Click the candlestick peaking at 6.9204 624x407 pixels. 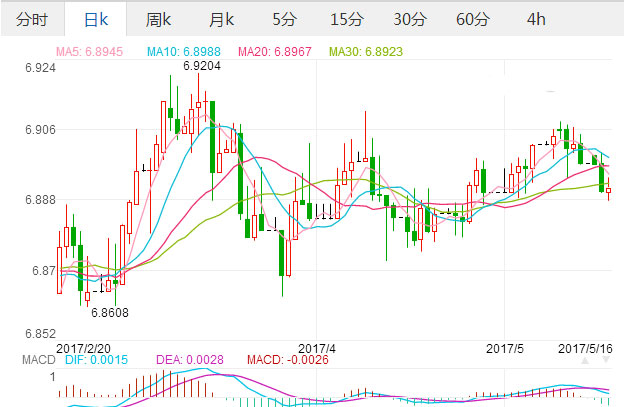pos(198,104)
